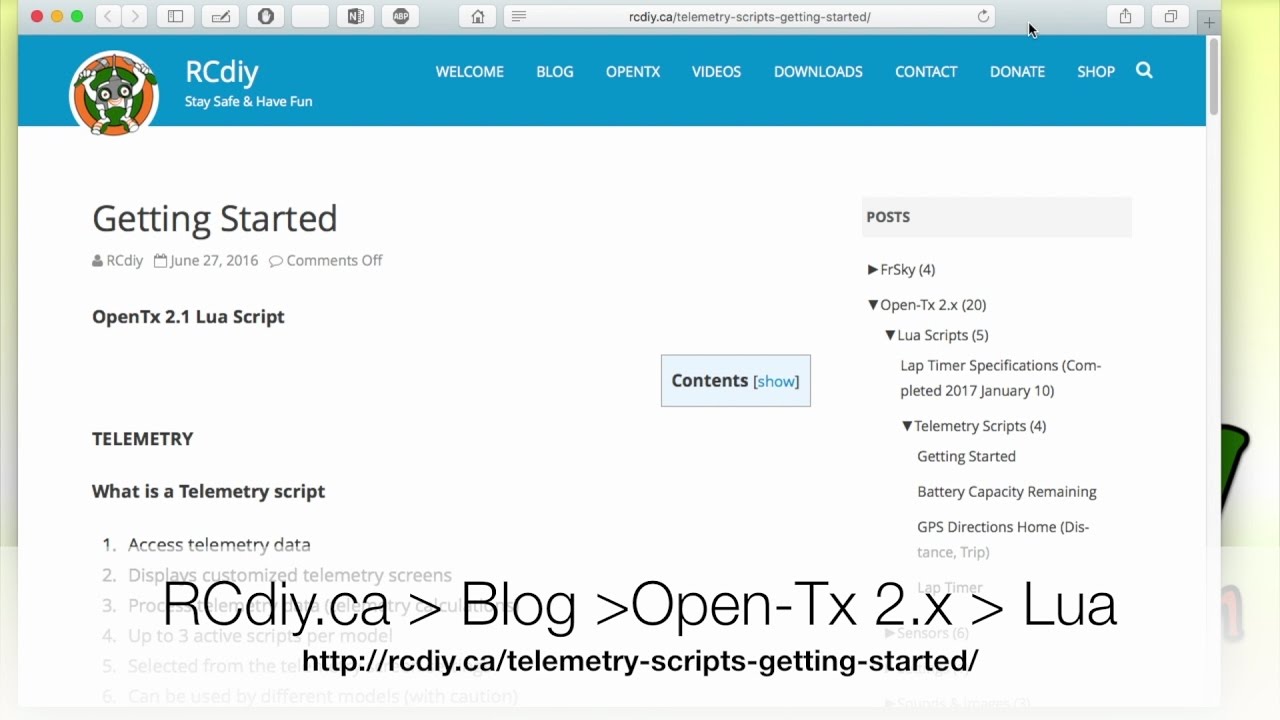Show the Contents table via [show] link

click(776, 381)
